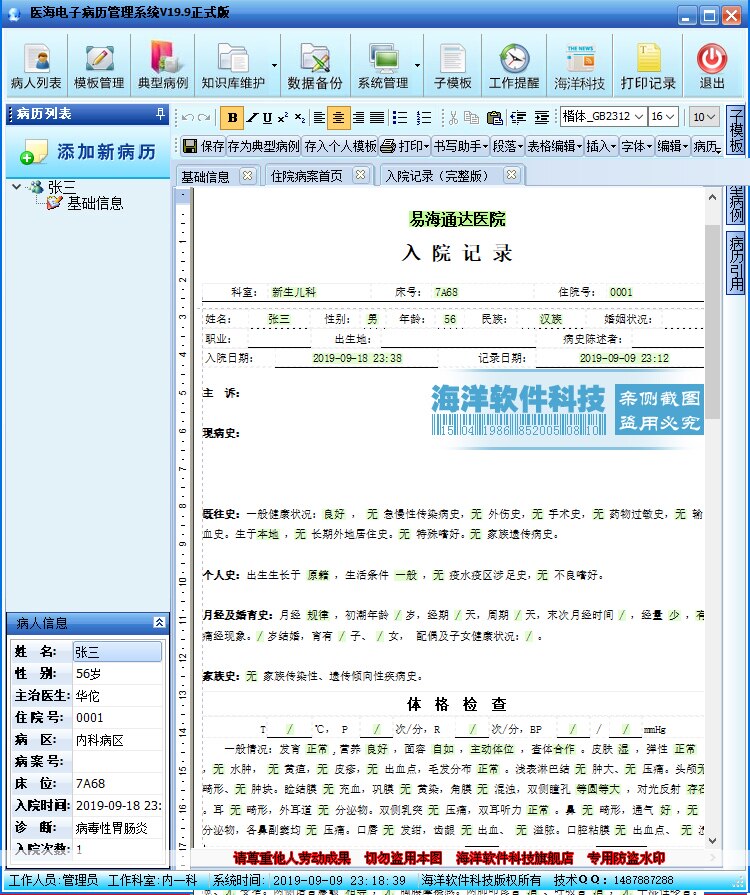The width and height of the screenshot is (750, 895).
Task: Close the 住院病案首页 tab
Action: point(360,175)
